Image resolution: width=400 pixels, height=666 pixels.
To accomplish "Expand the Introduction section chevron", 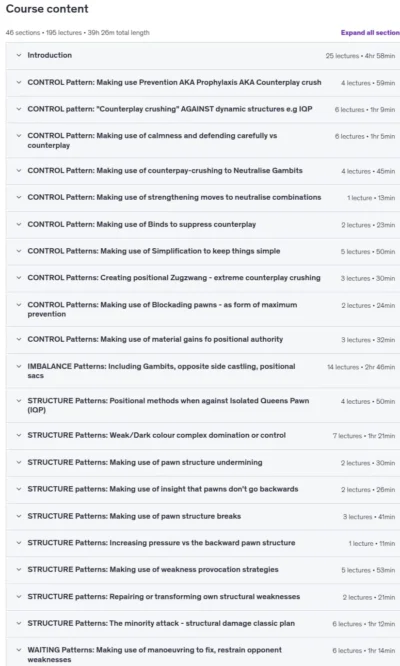I will click(x=19, y=55).
